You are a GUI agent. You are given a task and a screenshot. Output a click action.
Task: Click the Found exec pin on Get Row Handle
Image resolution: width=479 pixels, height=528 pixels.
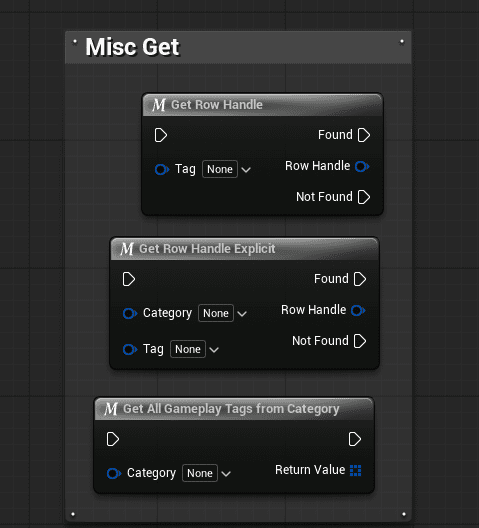[364, 135]
